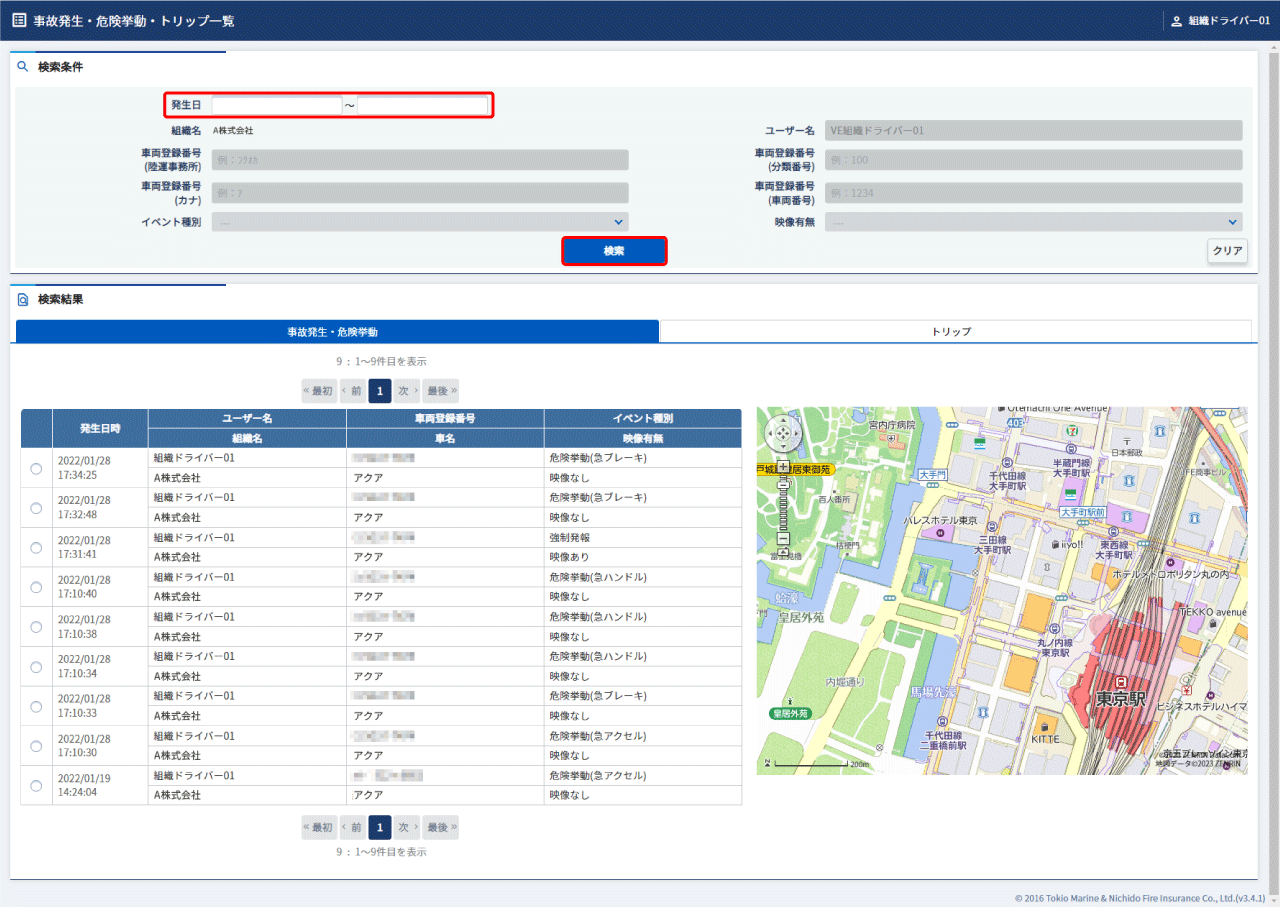The image size is (1280, 907).
Task: Select the radio for the 強制発報 event row
Action: coord(36,547)
